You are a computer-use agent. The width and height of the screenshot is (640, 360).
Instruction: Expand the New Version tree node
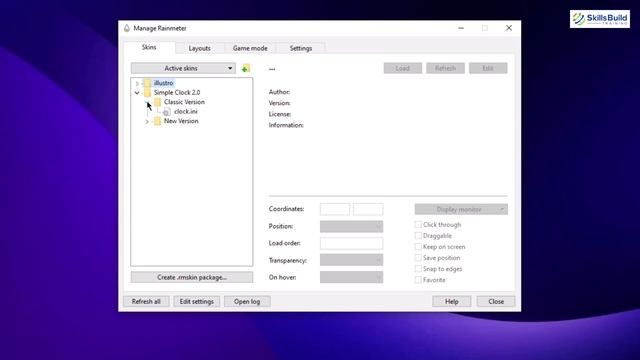pyautogui.click(x=147, y=121)
